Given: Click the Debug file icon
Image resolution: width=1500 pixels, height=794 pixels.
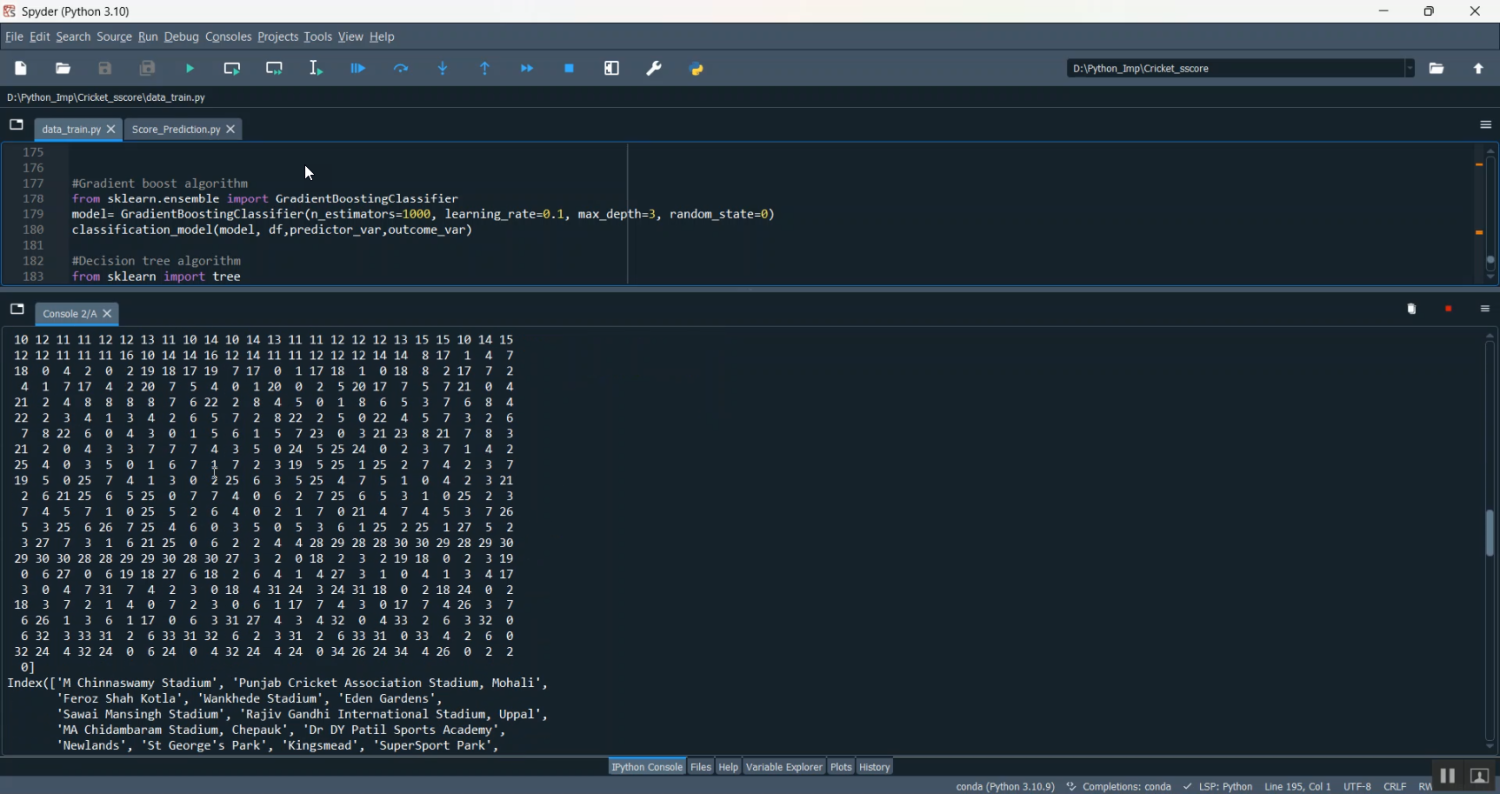Looking at the screenshot, I should 358,69.
